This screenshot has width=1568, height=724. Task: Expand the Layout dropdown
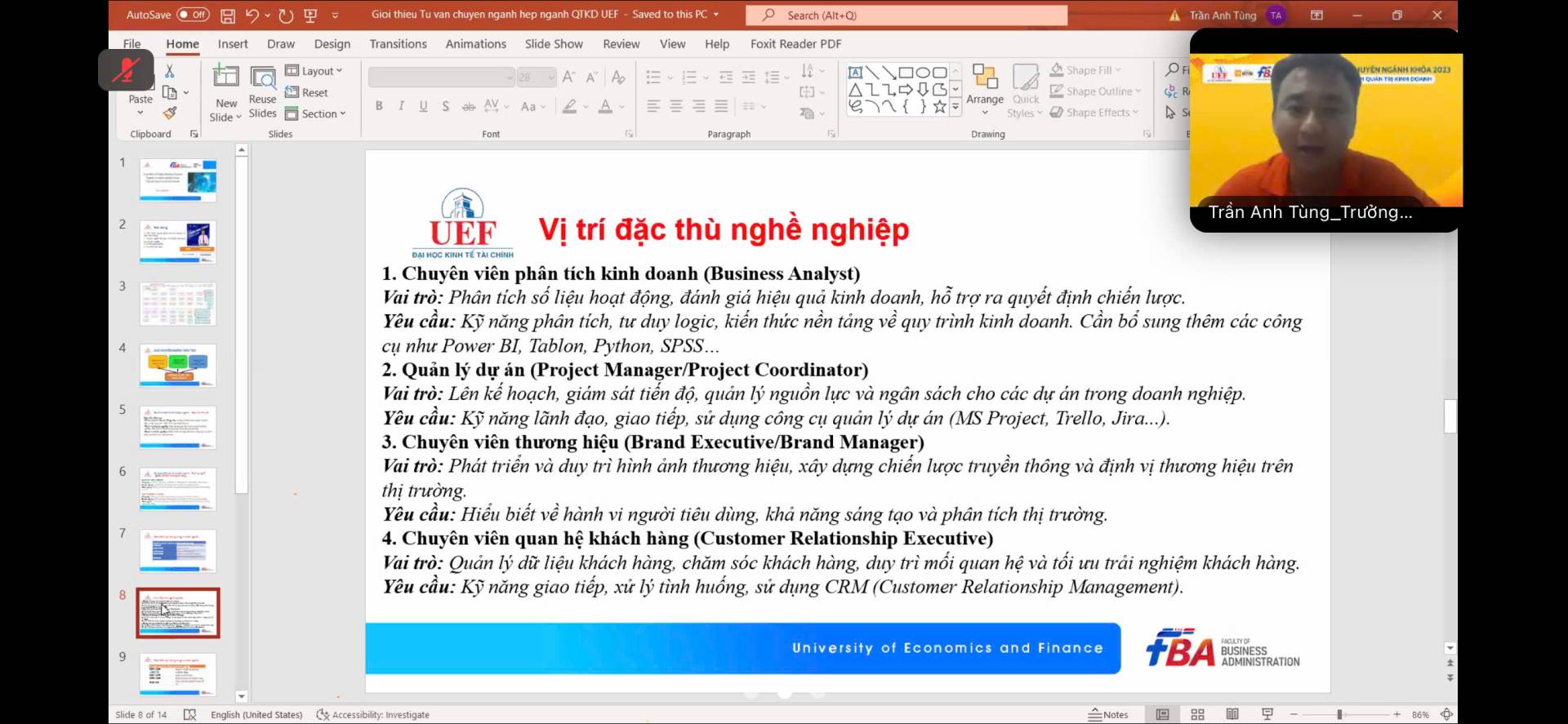tap(314, 71)
